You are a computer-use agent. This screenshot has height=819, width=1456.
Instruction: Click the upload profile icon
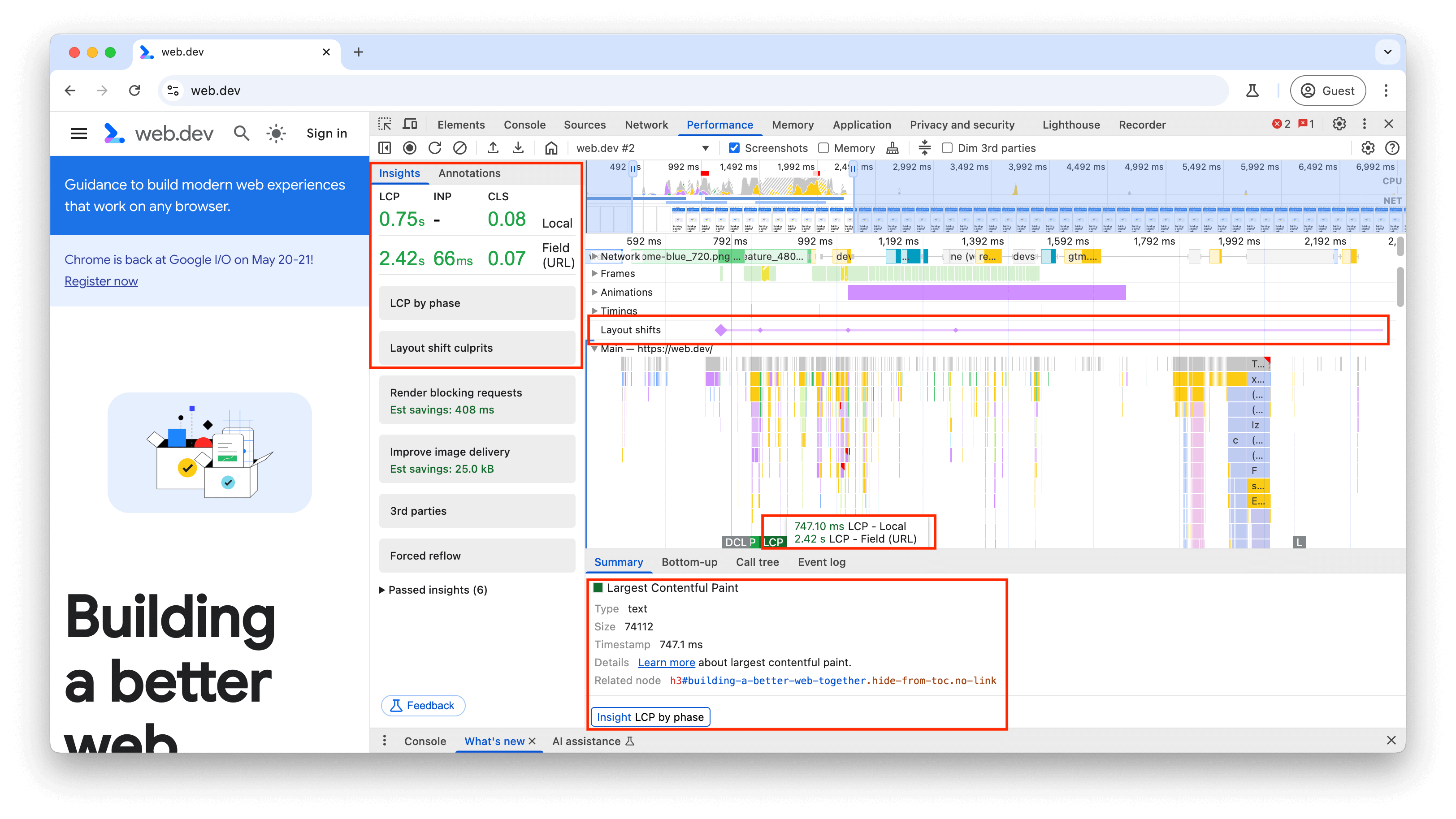tap(492, 148)
